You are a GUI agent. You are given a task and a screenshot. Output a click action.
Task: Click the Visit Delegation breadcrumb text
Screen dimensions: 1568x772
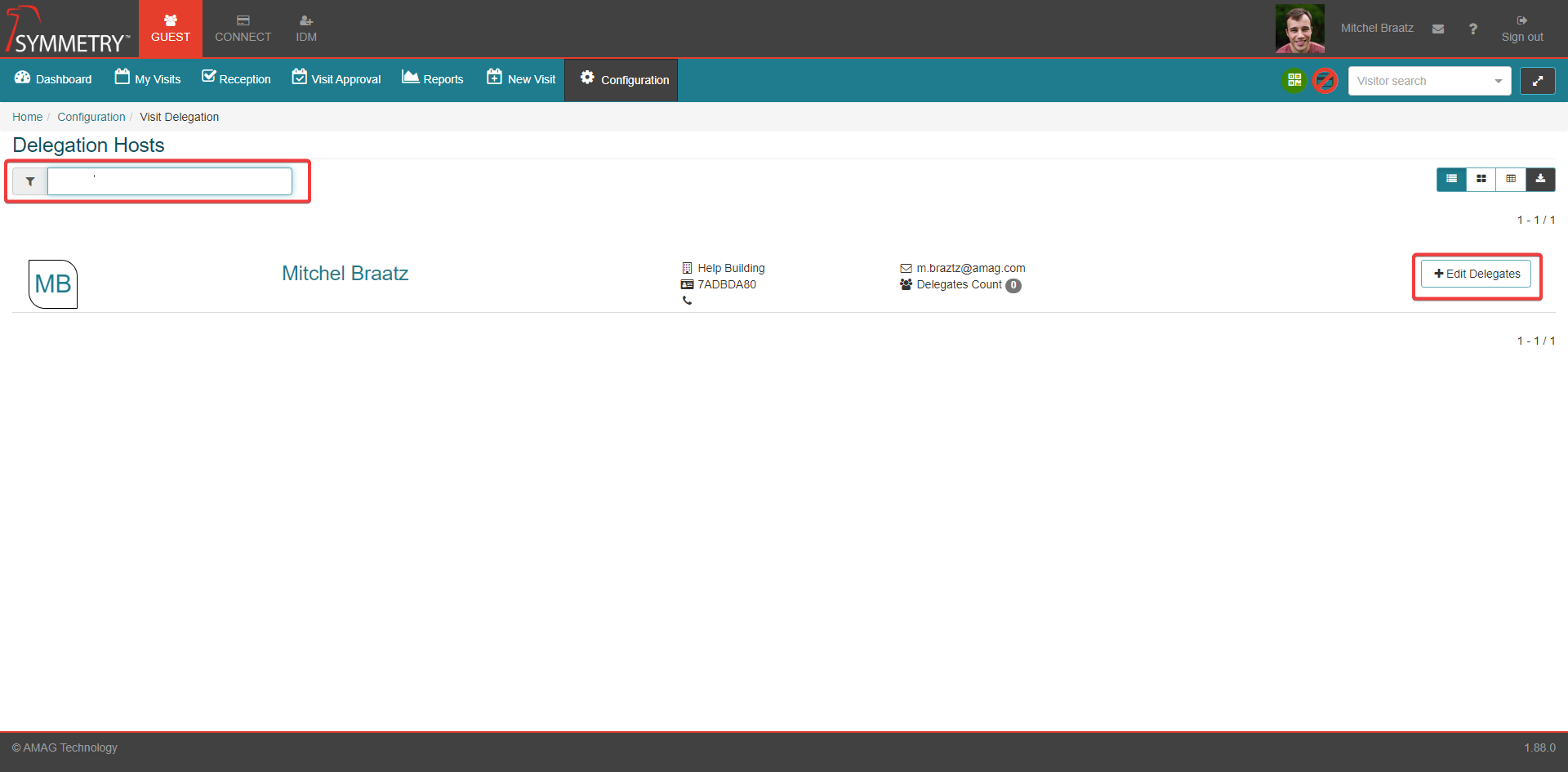[179, 117]
